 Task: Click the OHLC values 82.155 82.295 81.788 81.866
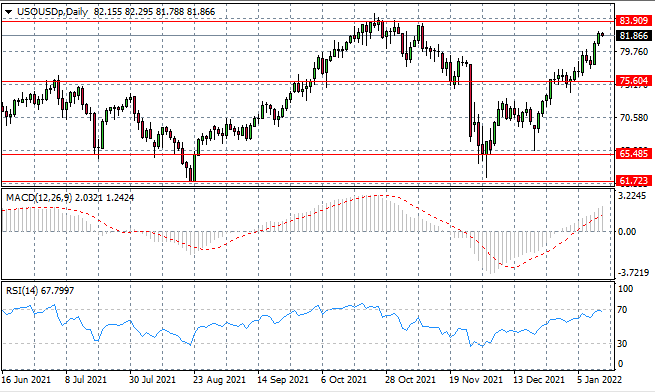click(x=155, y=12)
